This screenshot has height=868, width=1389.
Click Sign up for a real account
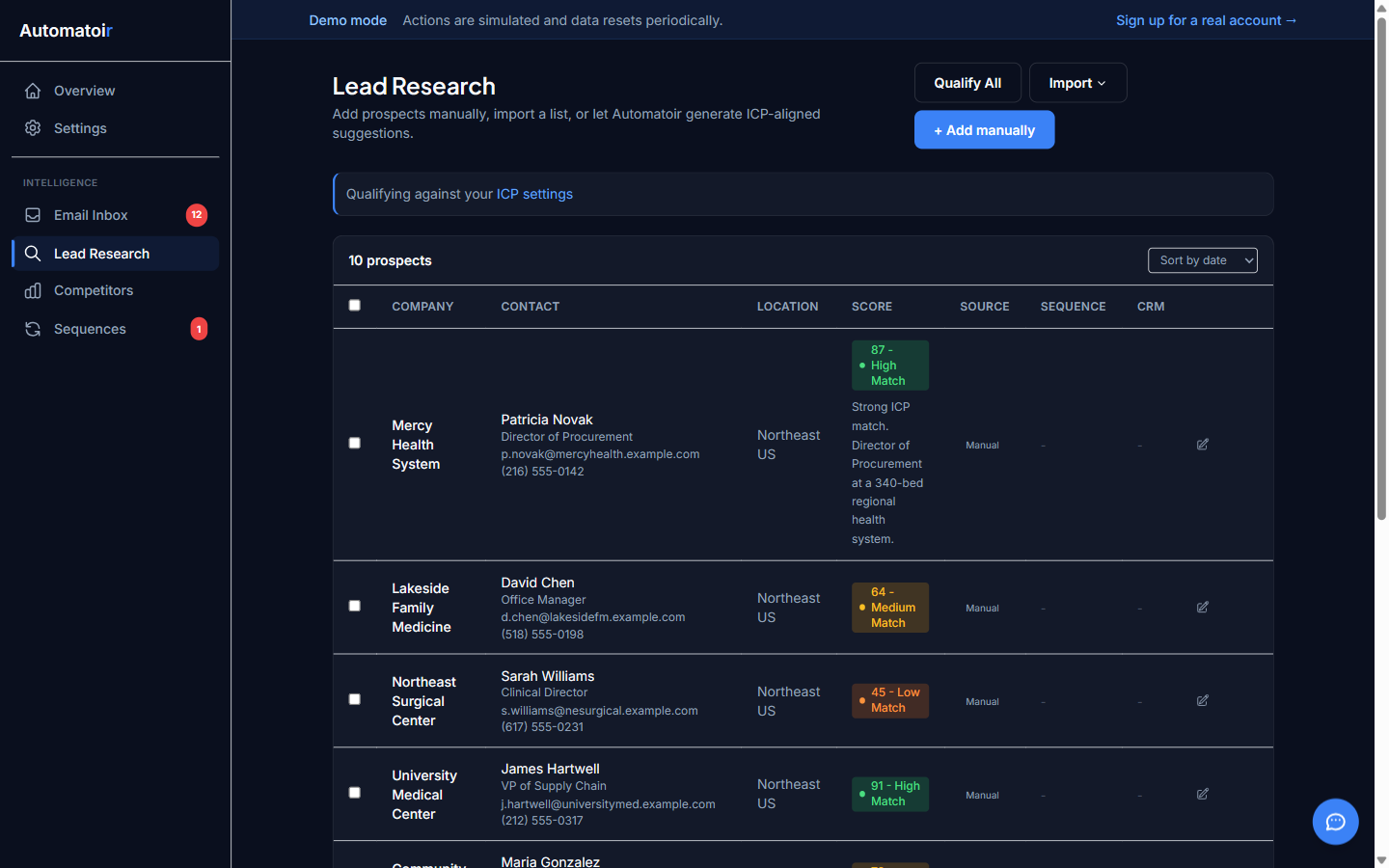[x=1206, y=20]
